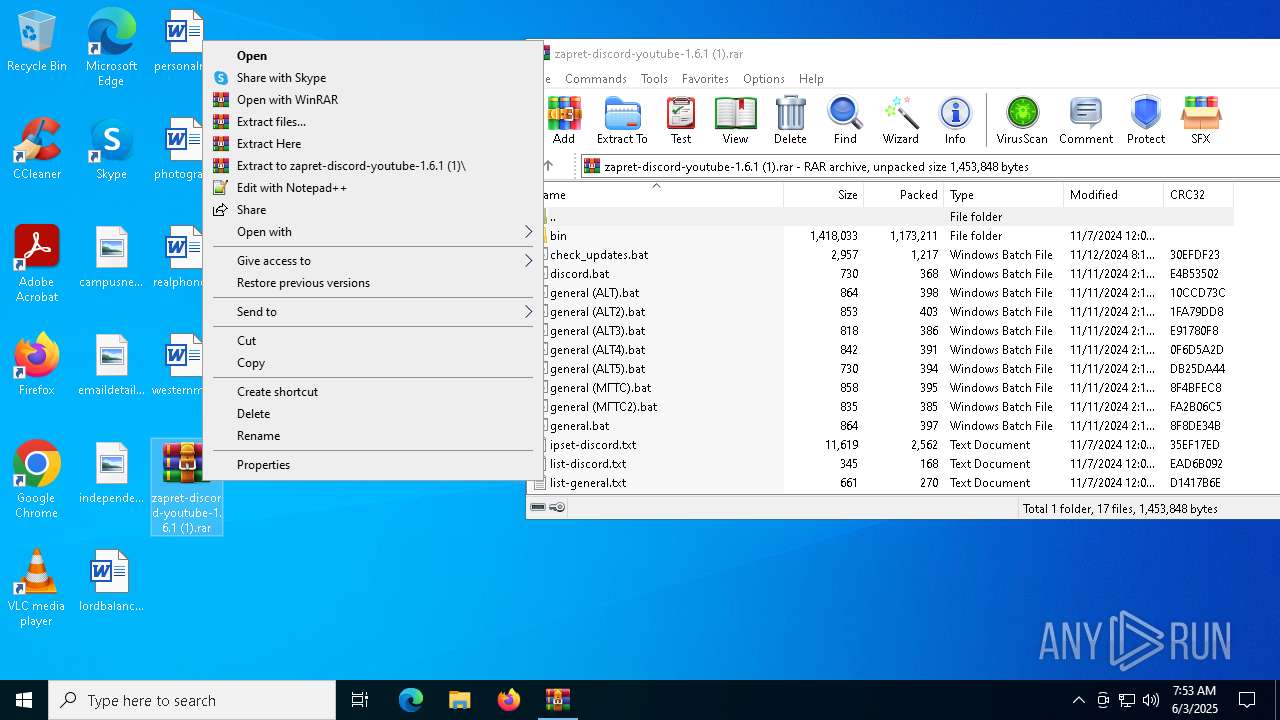Screen dimensions: 1280x720
Task: Select the Microsoft Edge desktop icon
Action: 111,48
